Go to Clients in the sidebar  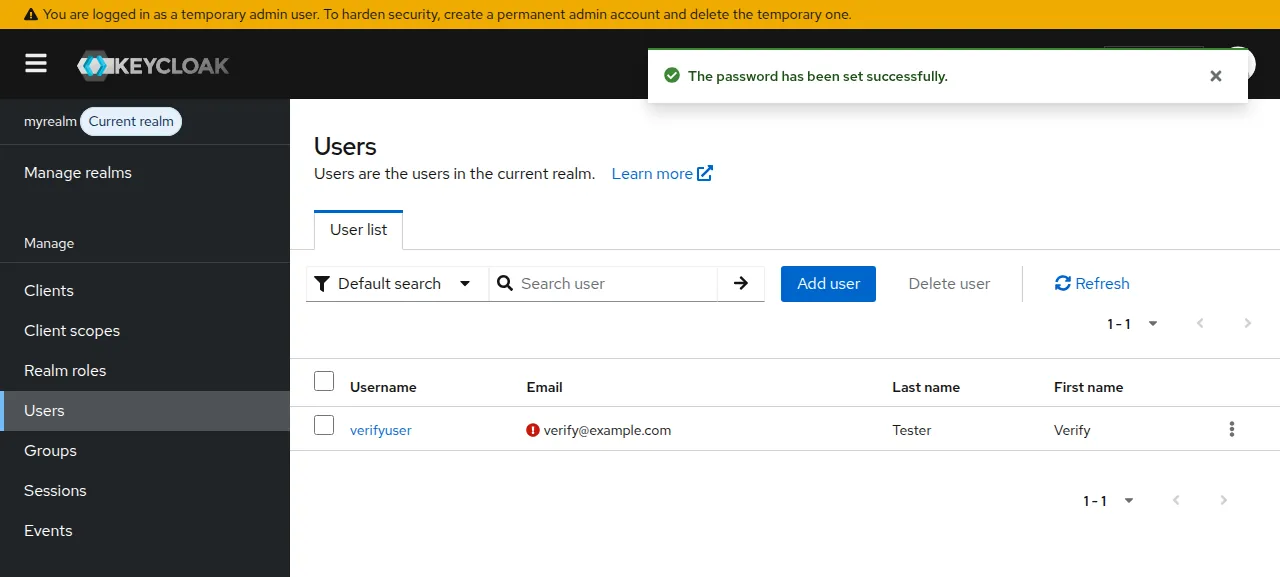click(49, 290)
